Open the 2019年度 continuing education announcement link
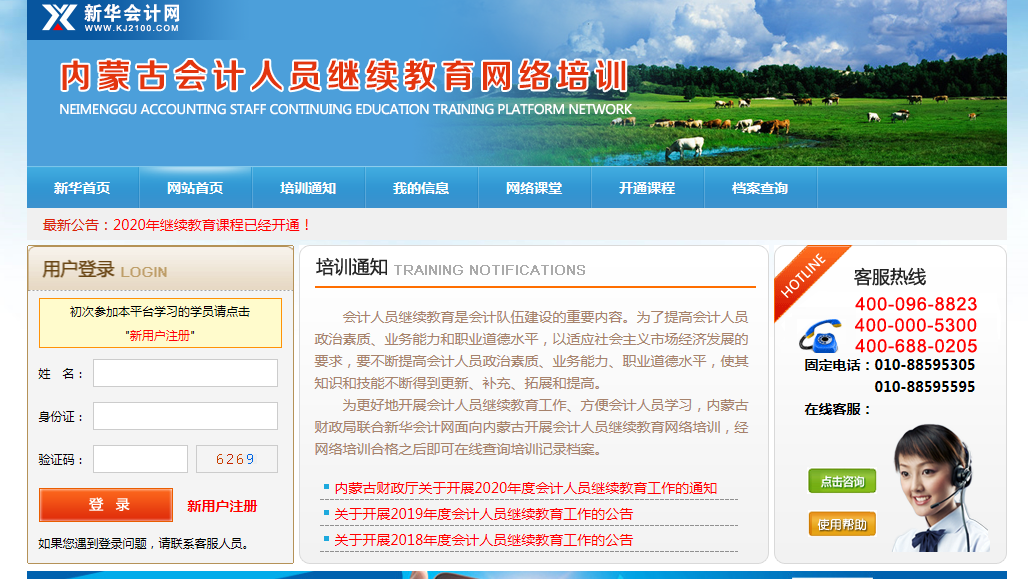Screen dimensions: 1028x579 (x=483, y=514)
